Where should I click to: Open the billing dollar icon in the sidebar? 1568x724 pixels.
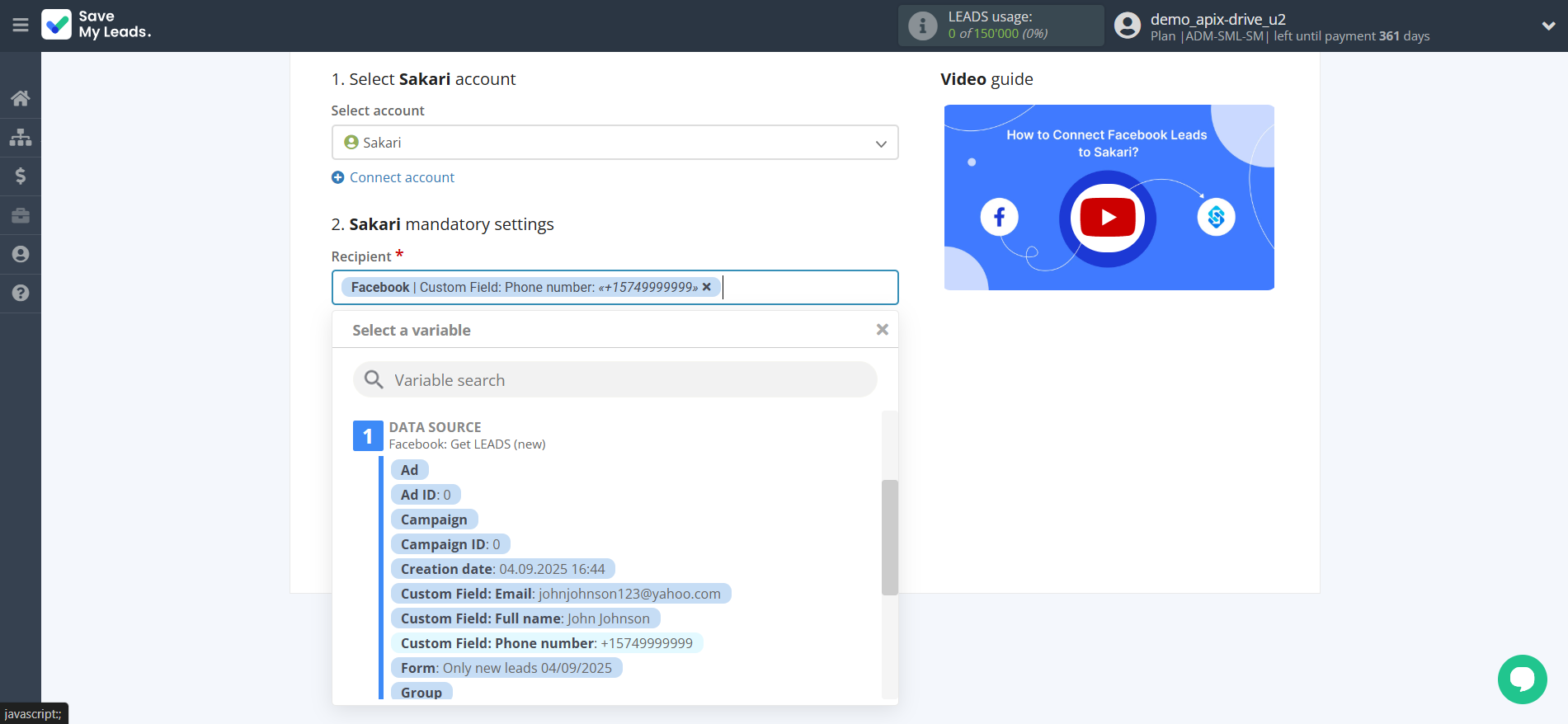pos(21,176)
